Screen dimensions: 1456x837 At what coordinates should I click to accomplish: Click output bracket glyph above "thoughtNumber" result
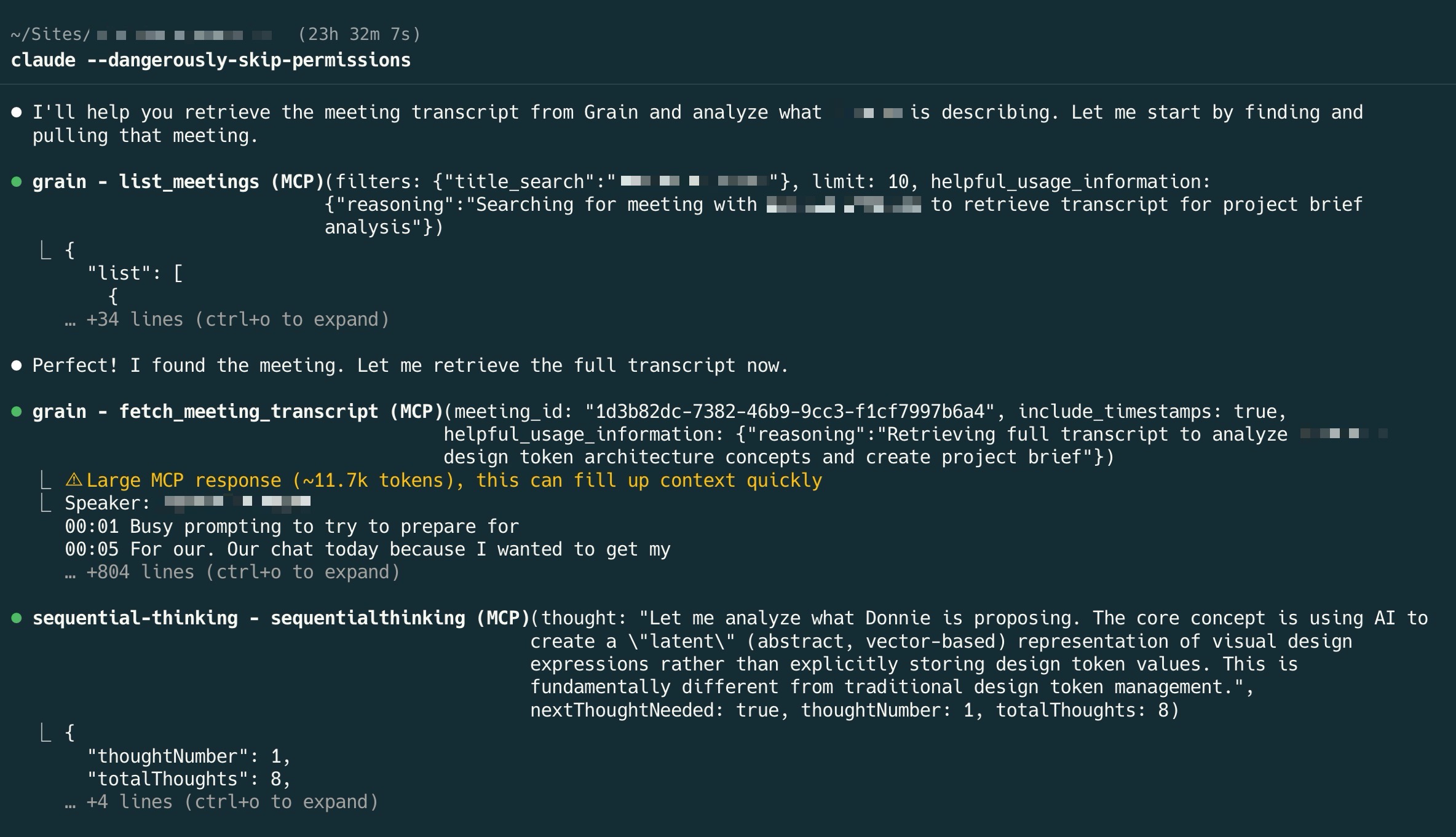tap(45, 732)
